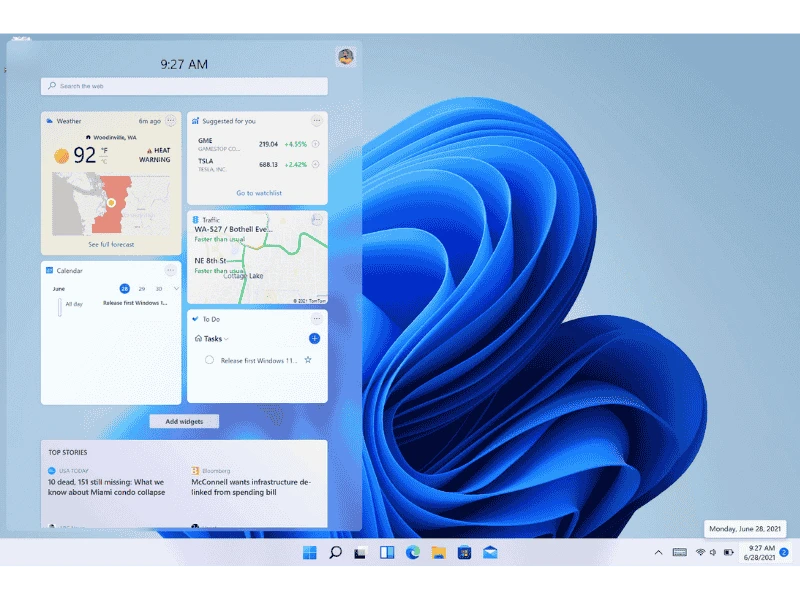The image size is (800, 600).
Task: Star the Release first Windows 11 task
Action: pyautogui.click(x=308, y=360)
